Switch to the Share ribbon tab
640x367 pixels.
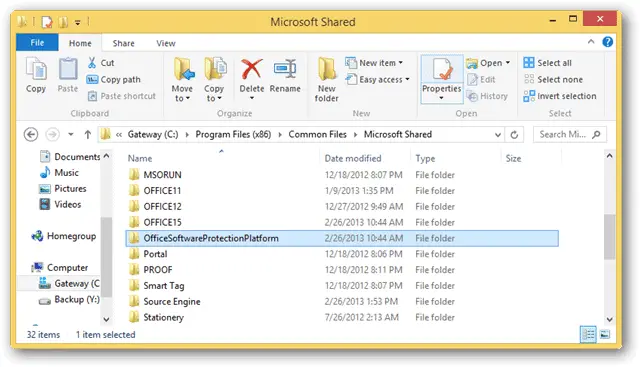click(x=123, y=43)
